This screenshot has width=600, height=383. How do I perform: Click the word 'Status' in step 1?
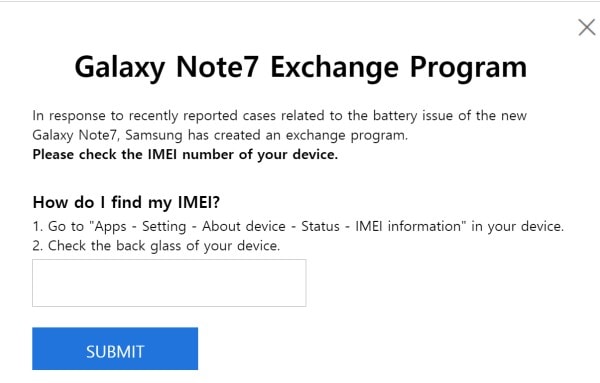pos(320,226)
